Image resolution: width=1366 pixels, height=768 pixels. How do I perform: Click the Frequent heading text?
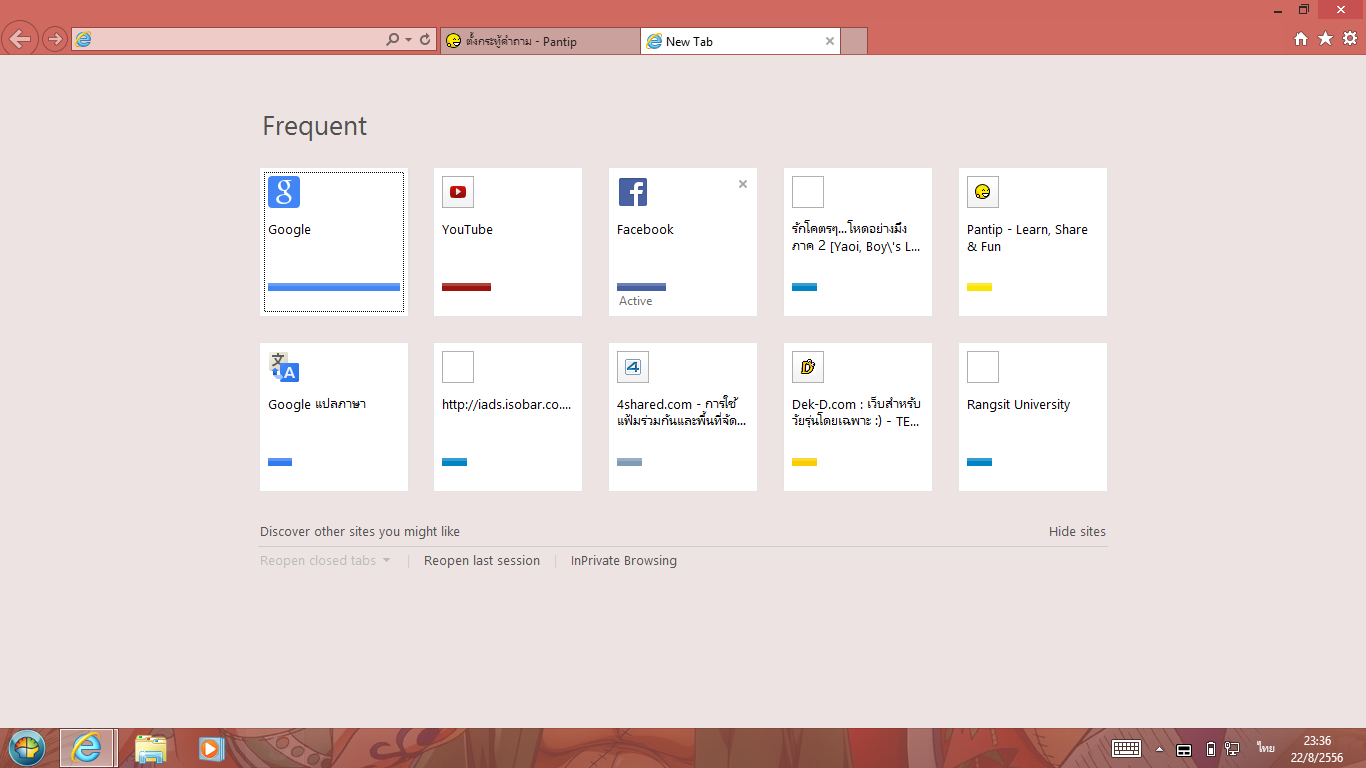(x=314, y=126)
